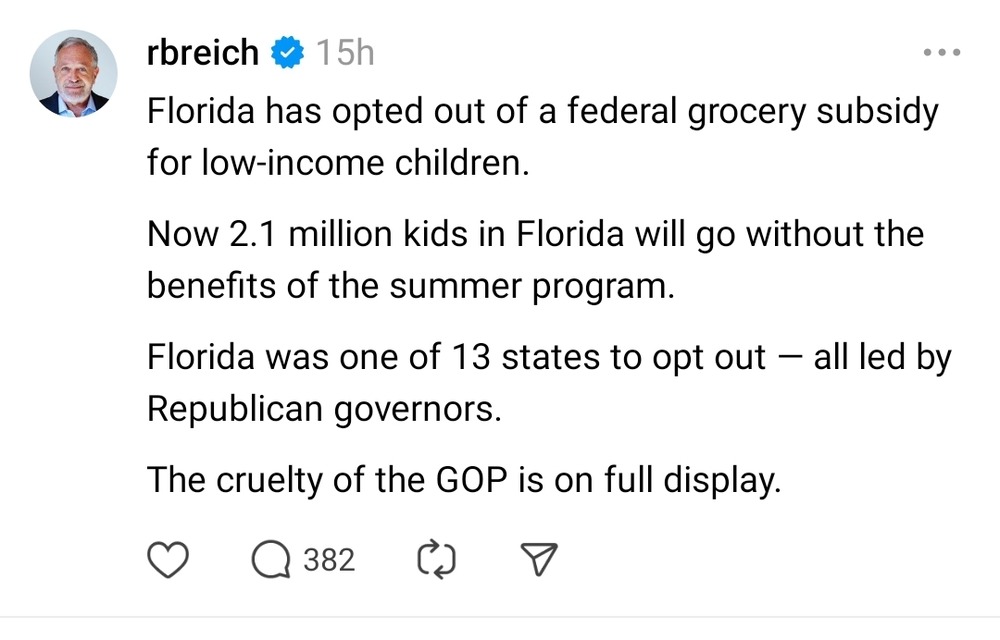Like the post with the heart icon
Screen dimensions: 1000x640
click(x=168, y=560)
